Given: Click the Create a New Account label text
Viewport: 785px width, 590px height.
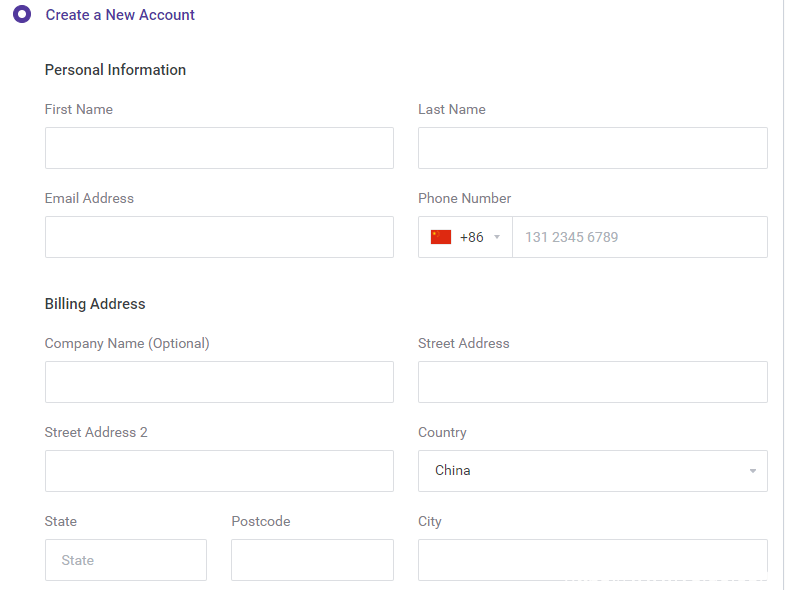Looking at the screenshot, I should [x=120, y=15].
